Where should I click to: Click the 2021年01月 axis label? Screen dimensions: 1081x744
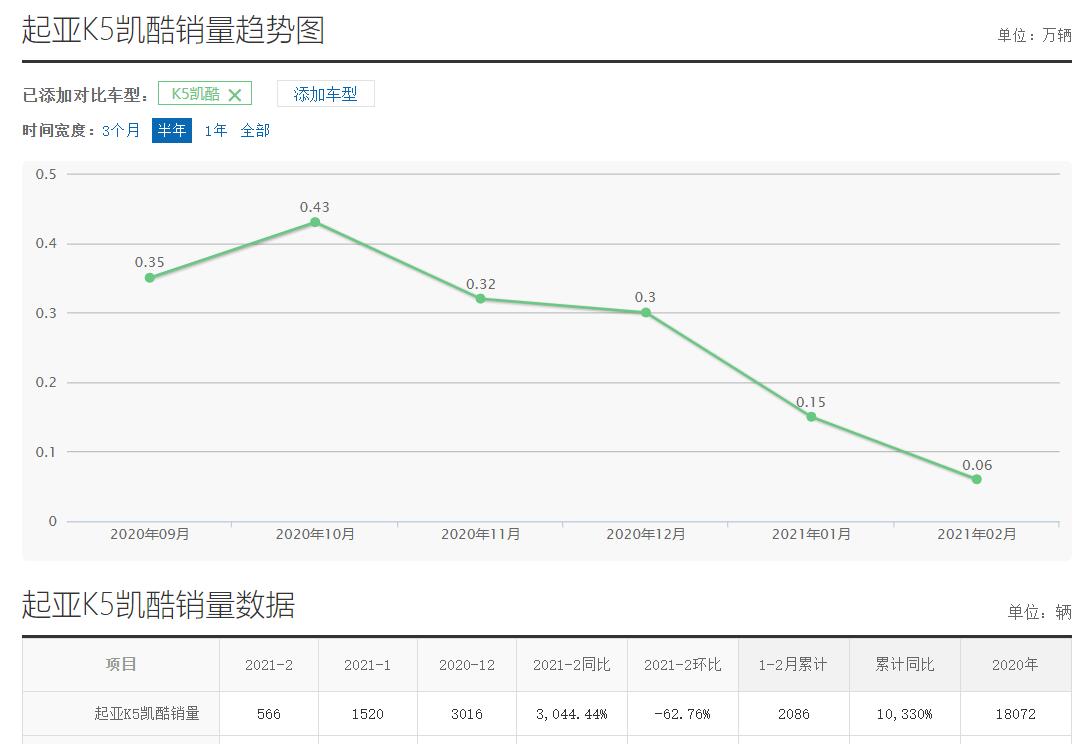811,534
